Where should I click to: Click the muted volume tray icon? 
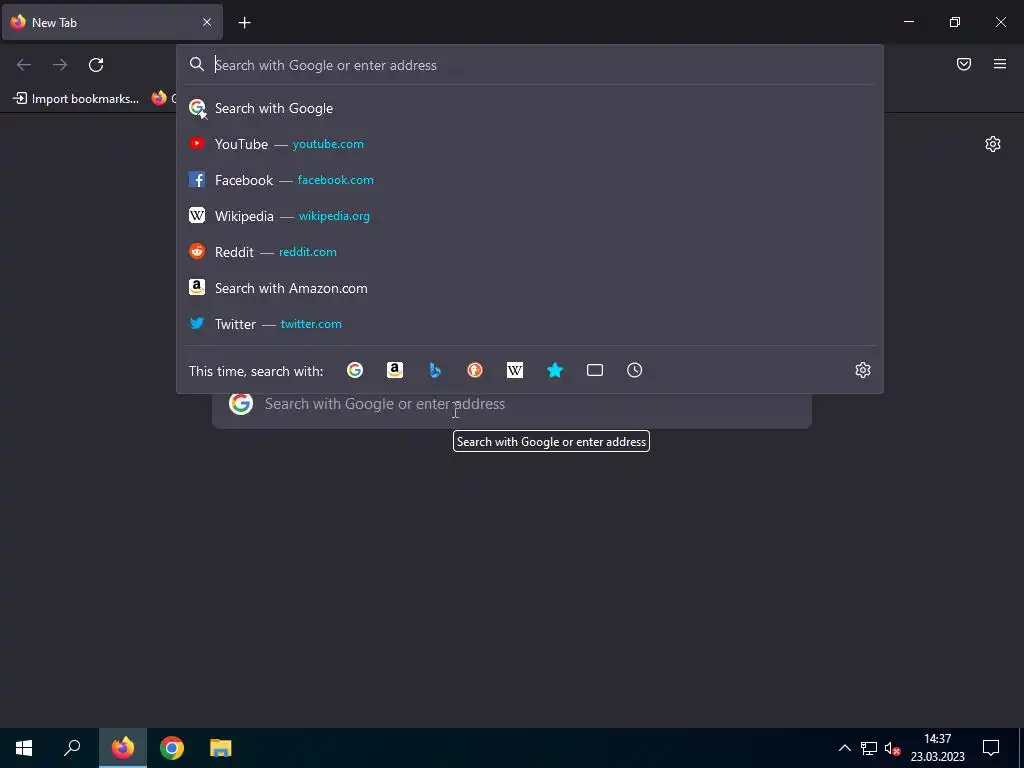tap(892, 748)
